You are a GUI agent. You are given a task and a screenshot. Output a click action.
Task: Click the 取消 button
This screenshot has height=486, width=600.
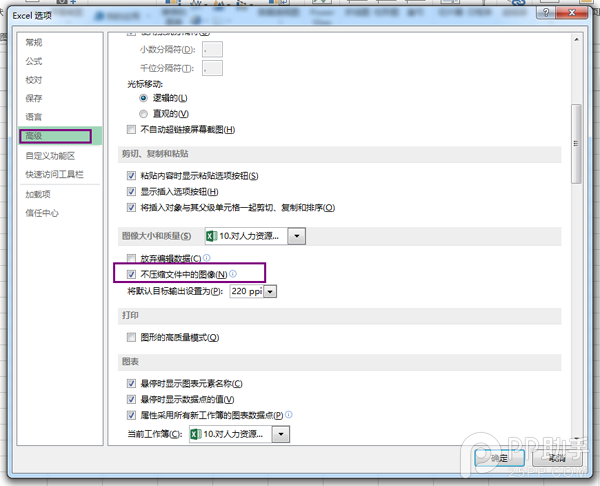(557, 458)
